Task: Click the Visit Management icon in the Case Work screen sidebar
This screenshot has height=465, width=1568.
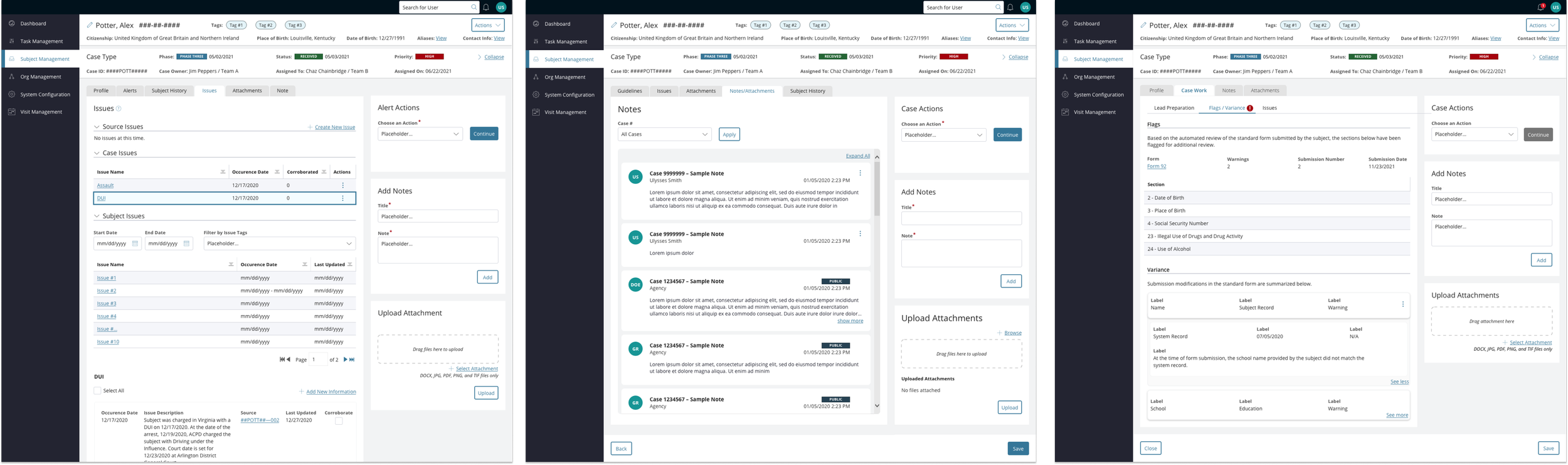Action: pos(1065,112)
